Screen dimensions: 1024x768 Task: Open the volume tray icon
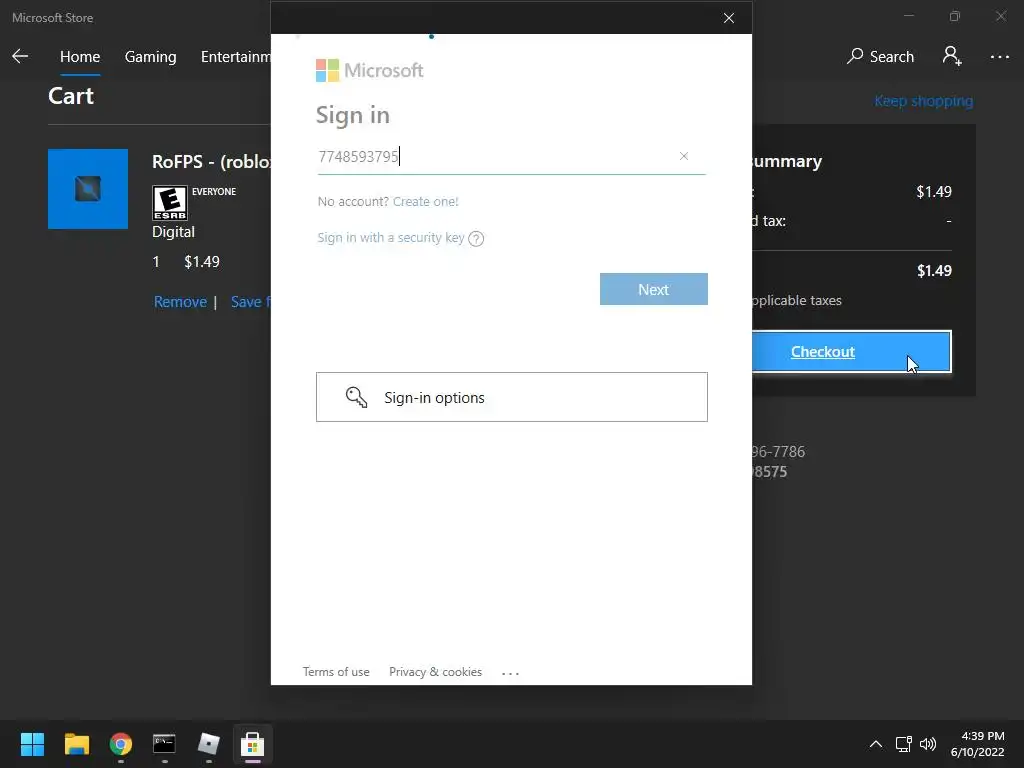point(927,744)
